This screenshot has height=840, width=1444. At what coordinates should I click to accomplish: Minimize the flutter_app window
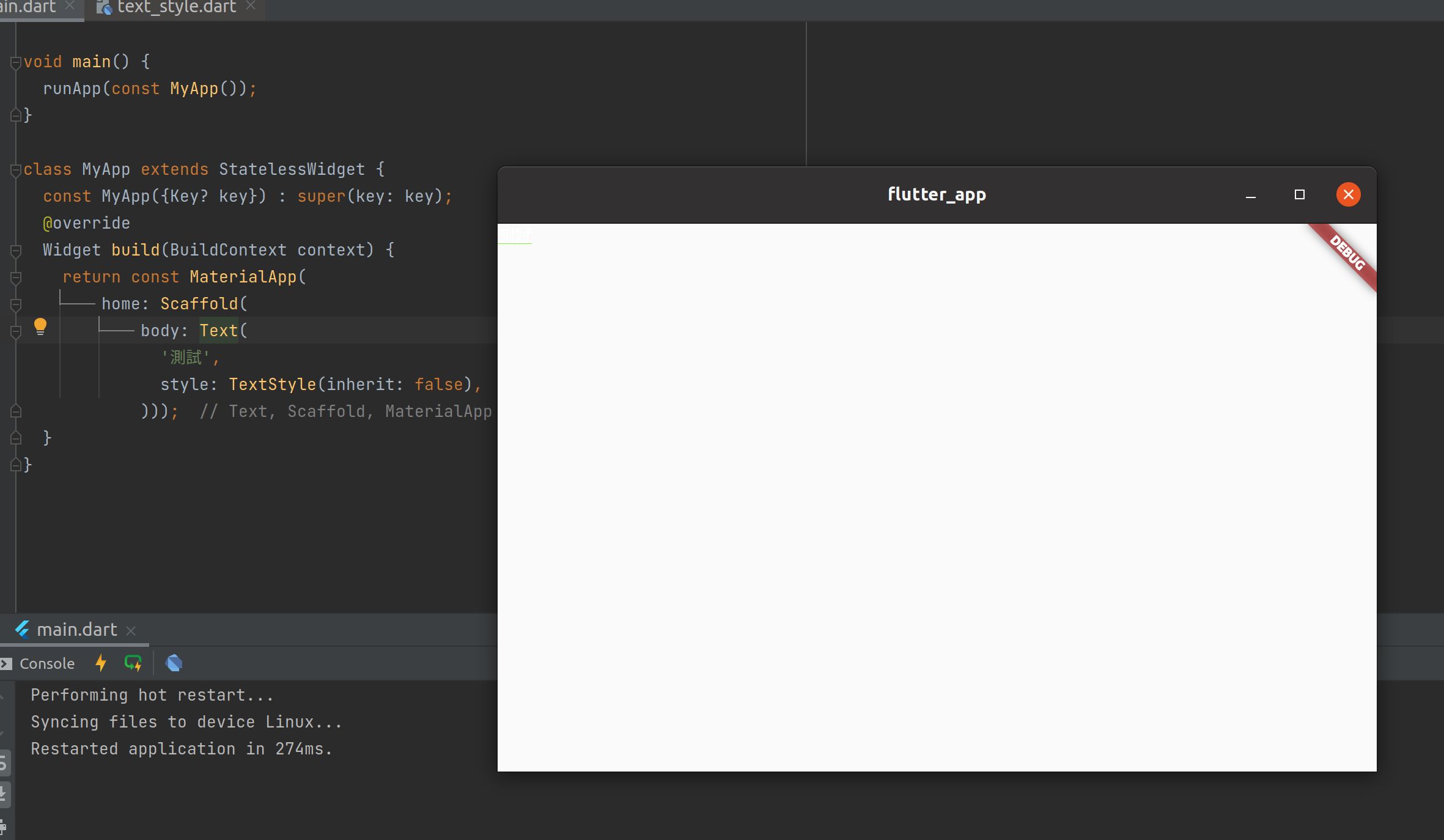pyautogui.click(x=1250, y=197)
